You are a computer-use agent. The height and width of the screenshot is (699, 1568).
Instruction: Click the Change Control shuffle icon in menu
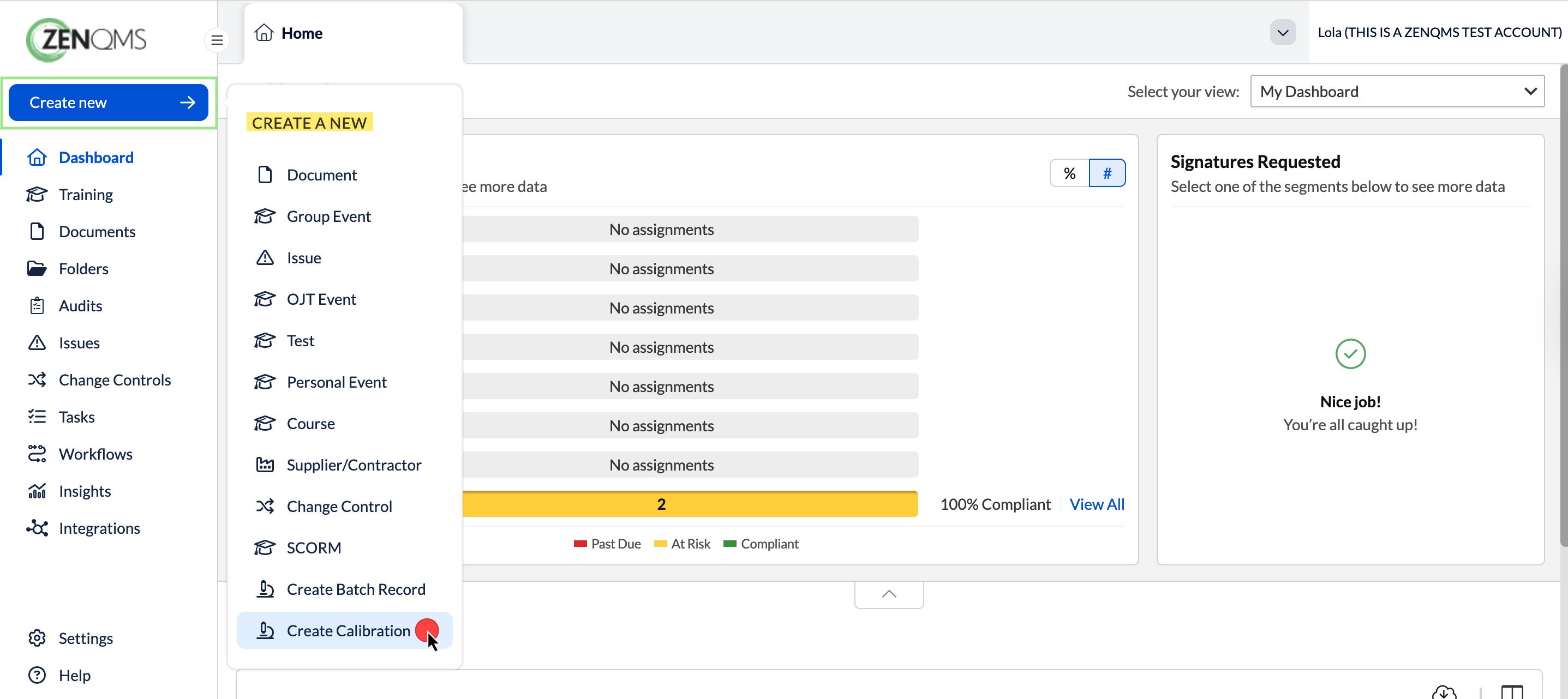coord(265,507)
